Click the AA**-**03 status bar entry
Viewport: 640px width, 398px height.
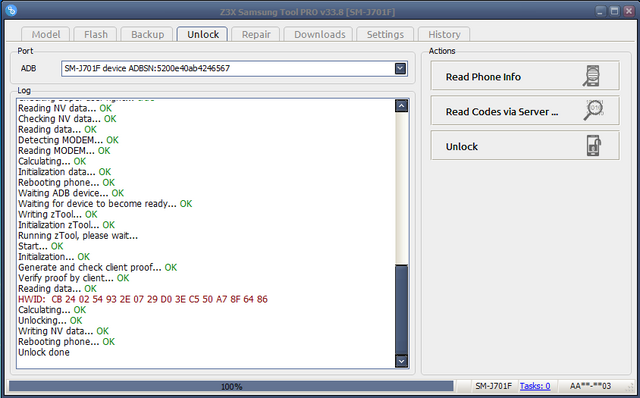coord(590,386)
